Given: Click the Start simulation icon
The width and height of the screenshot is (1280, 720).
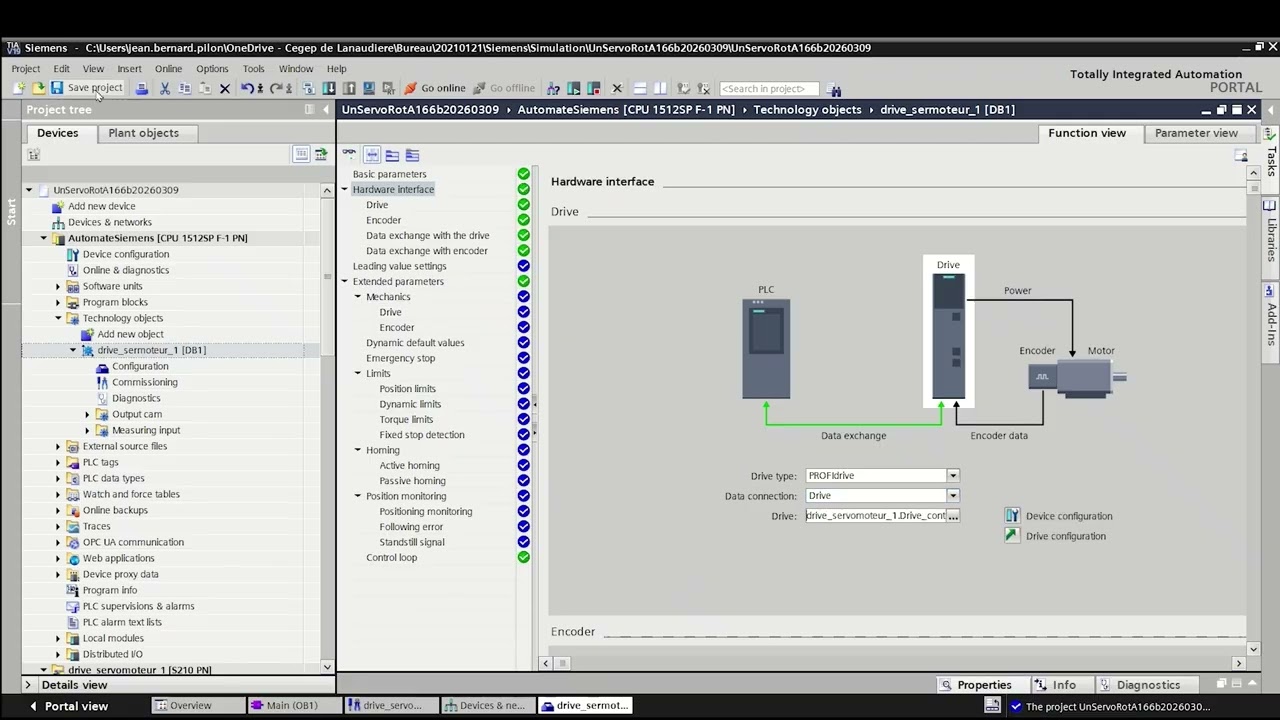Looking at the screenshot, I should 369,88.
